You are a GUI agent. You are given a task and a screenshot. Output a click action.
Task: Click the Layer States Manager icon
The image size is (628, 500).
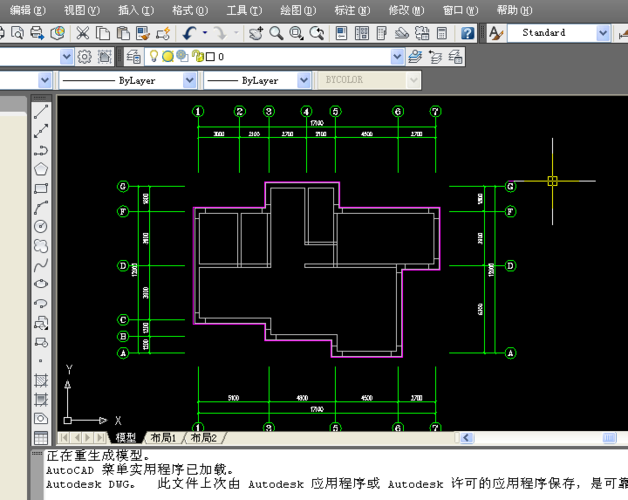(x=455, y=56)
